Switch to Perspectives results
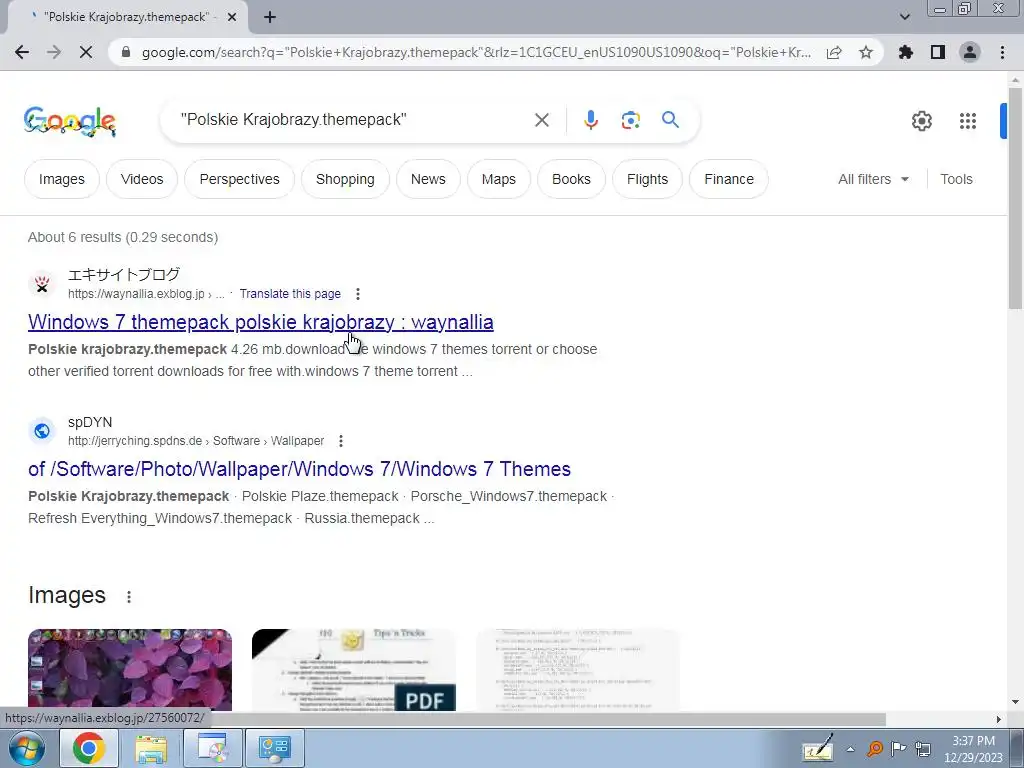 pos(239,179)
